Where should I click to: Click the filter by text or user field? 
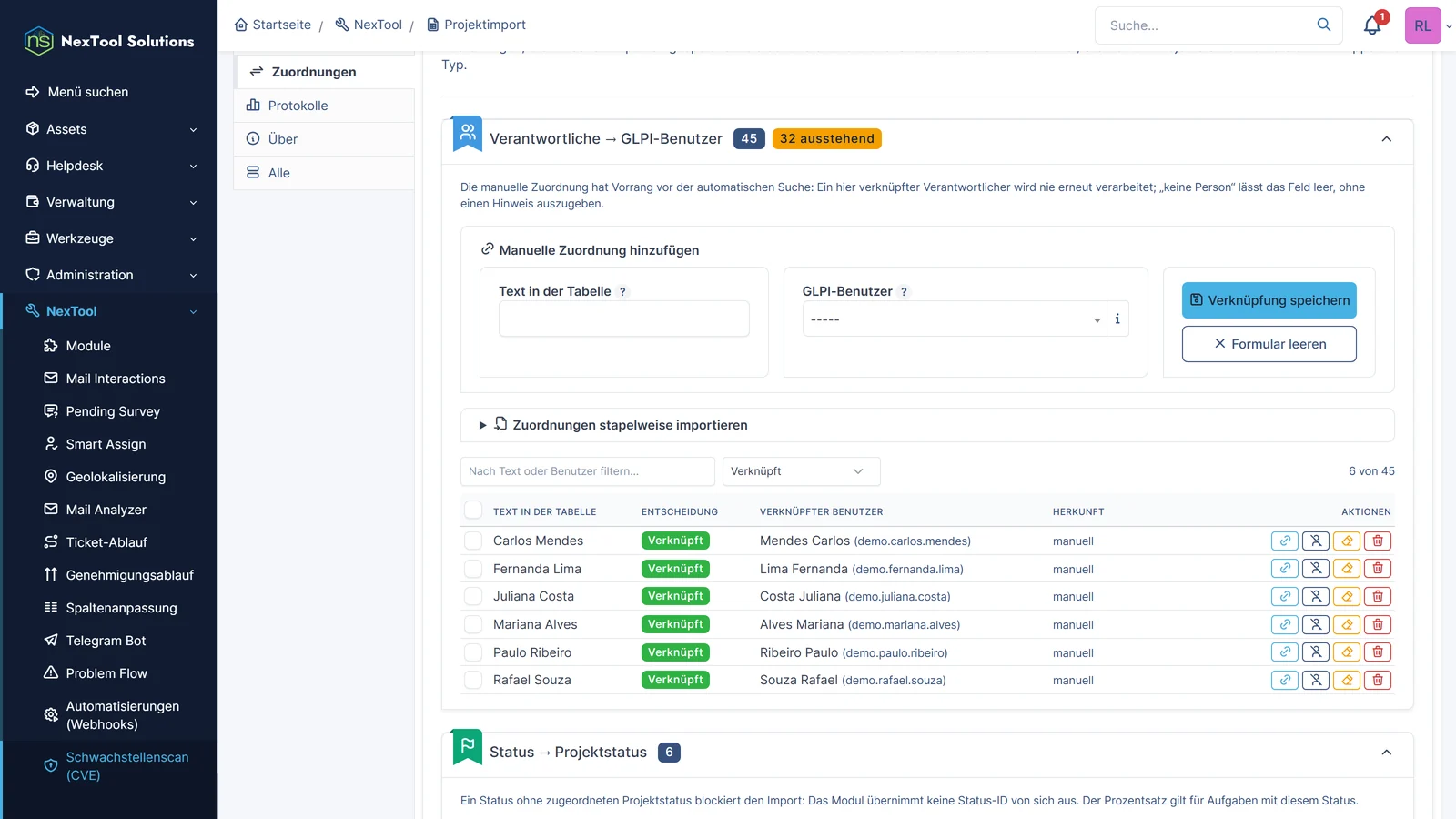[588, 471]
